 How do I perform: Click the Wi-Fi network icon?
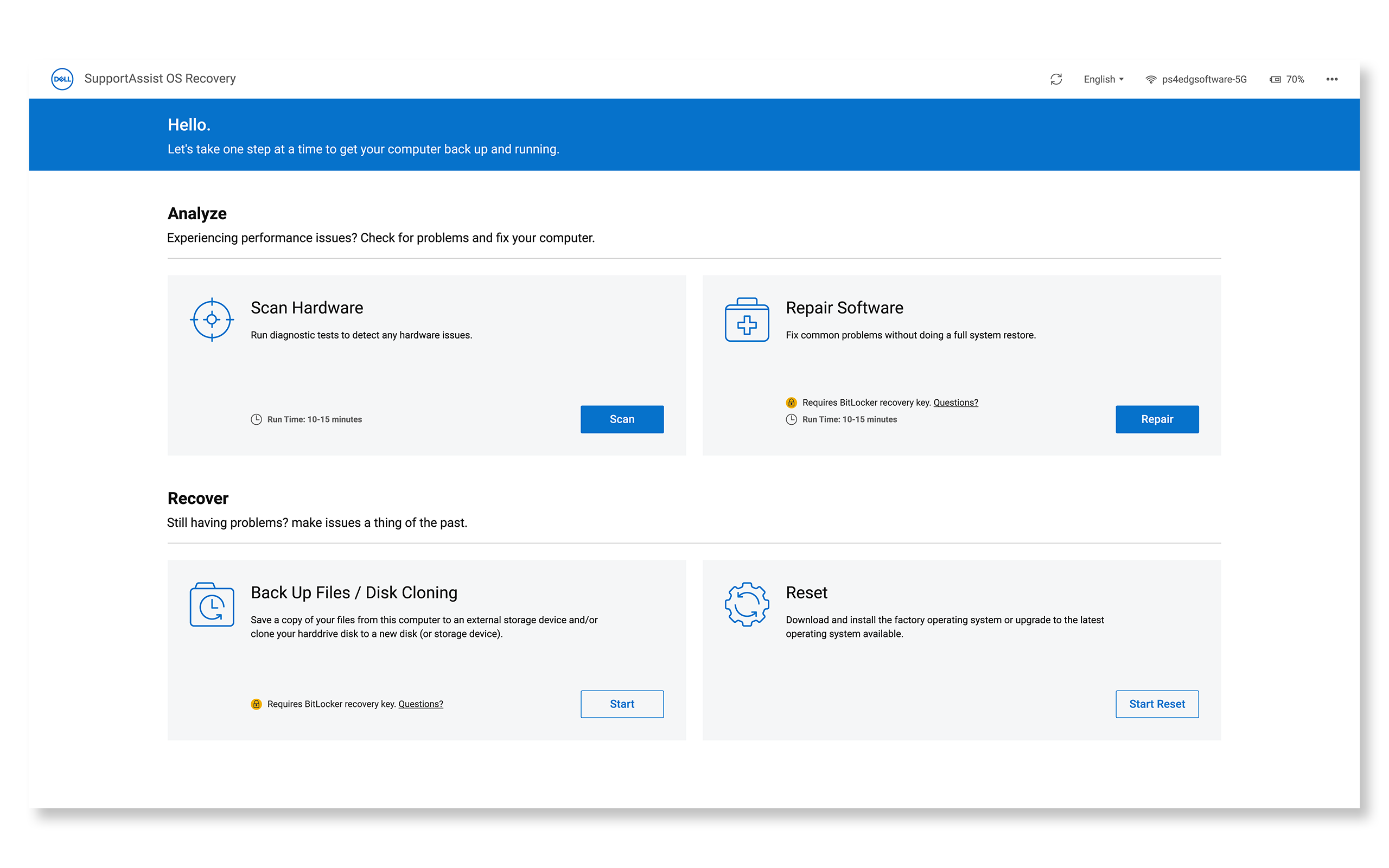coord(1151,79)
